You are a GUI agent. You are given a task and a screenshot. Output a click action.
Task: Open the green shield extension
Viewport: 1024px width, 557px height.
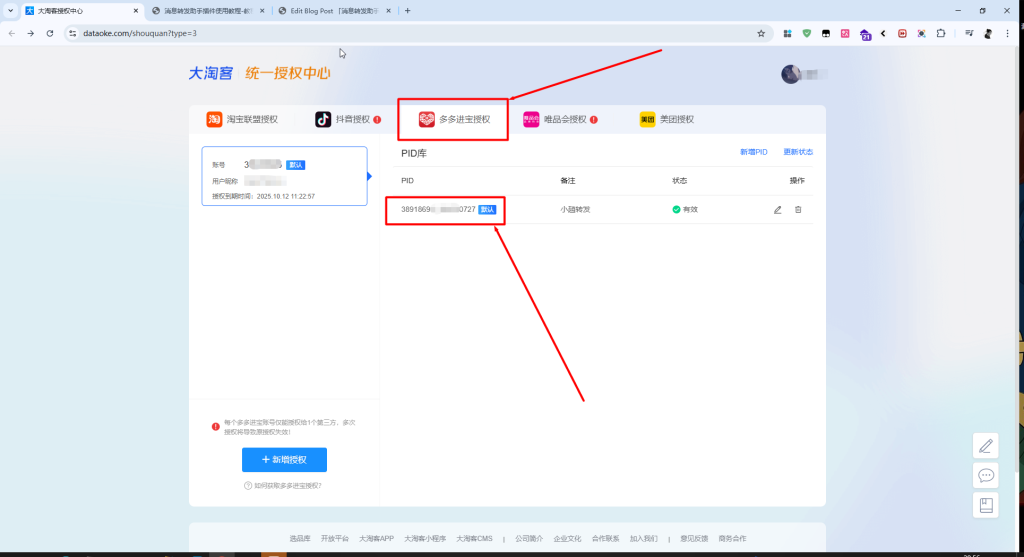click(x=807, y=33)
